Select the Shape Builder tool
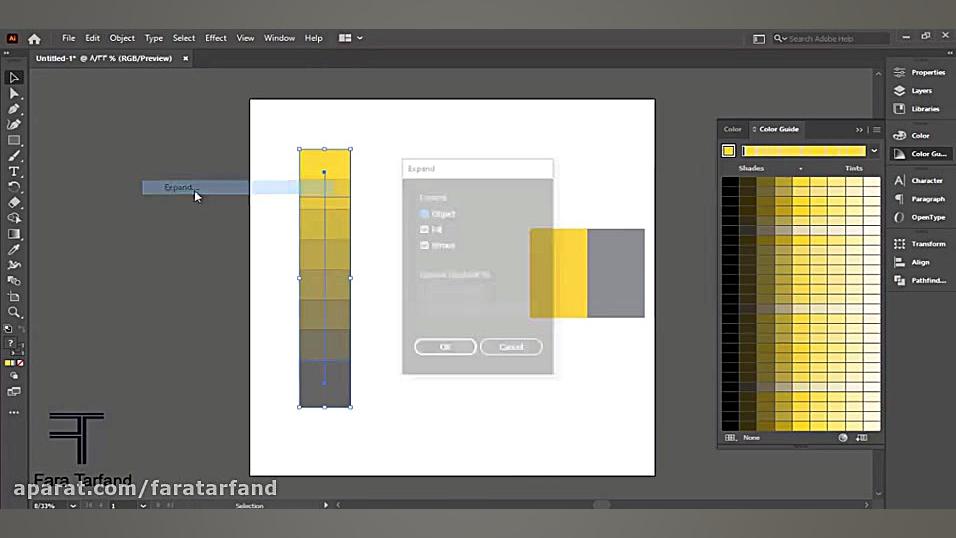The image size is (956, 538). pos(13,218)
